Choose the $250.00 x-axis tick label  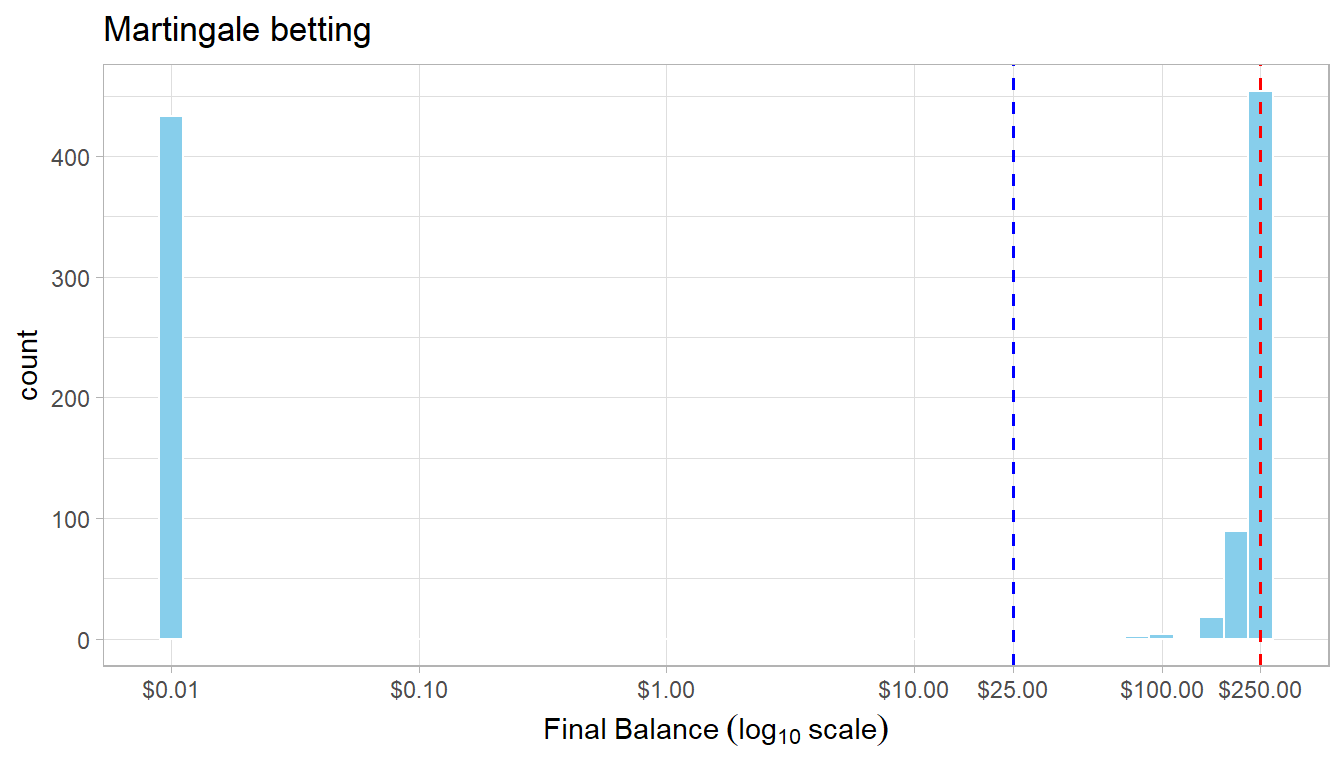tap(1260, 690)
